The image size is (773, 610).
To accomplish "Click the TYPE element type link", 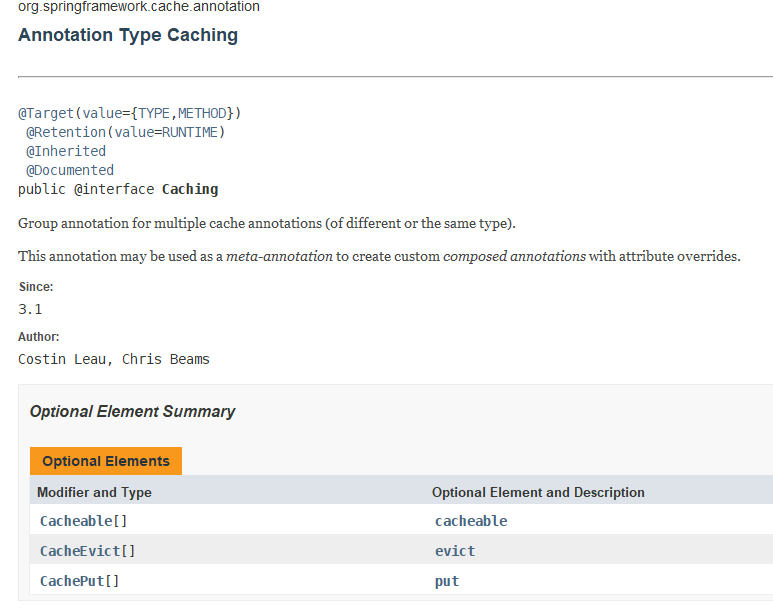I will [x=155, y=113].
